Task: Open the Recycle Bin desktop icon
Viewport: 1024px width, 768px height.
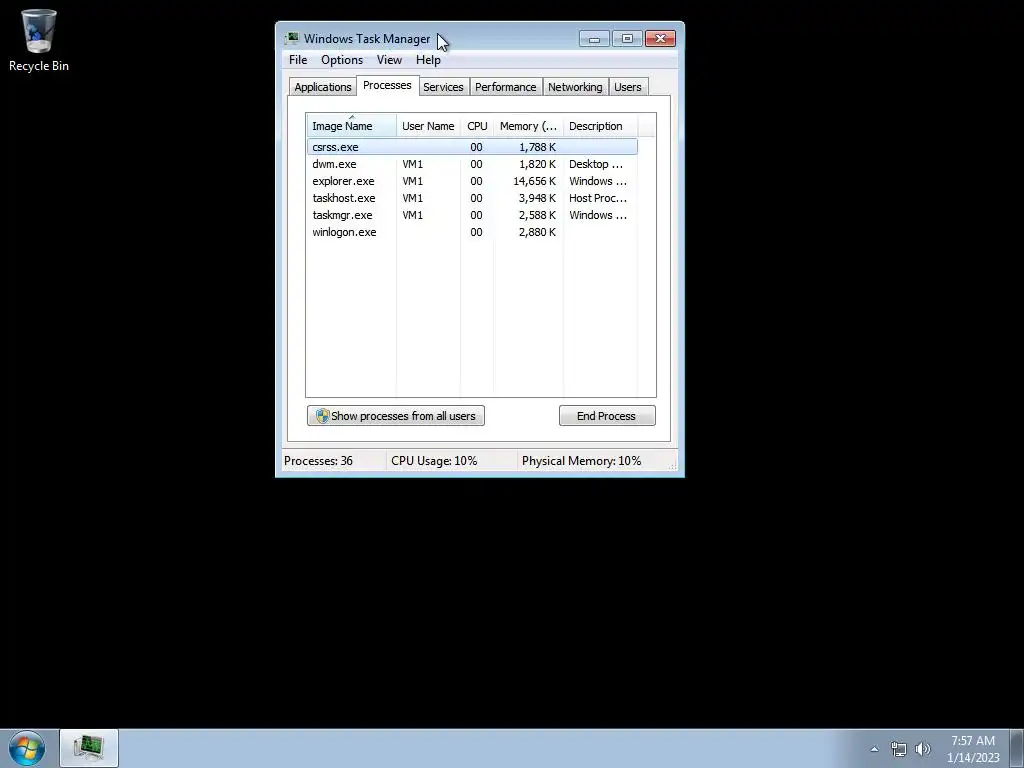Action: click(x=39, y=40)
